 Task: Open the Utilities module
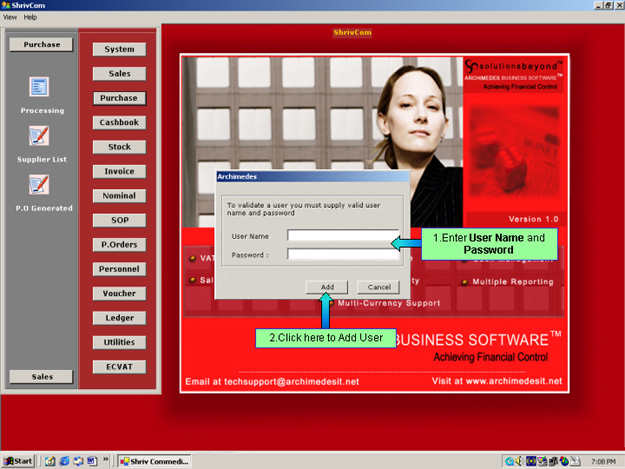pyautogui.click(x=119, y=342)
